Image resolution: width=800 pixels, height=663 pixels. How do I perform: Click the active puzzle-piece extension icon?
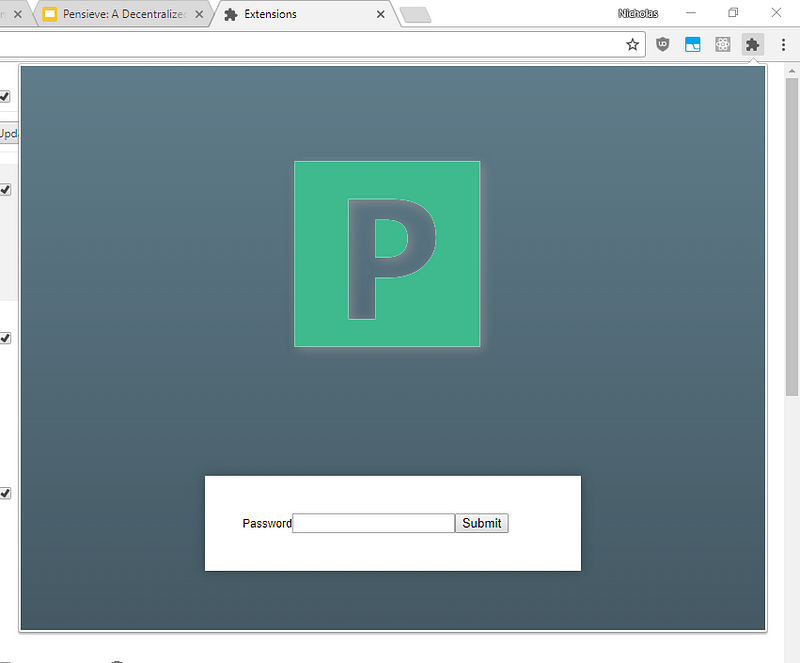coord(753,44)
